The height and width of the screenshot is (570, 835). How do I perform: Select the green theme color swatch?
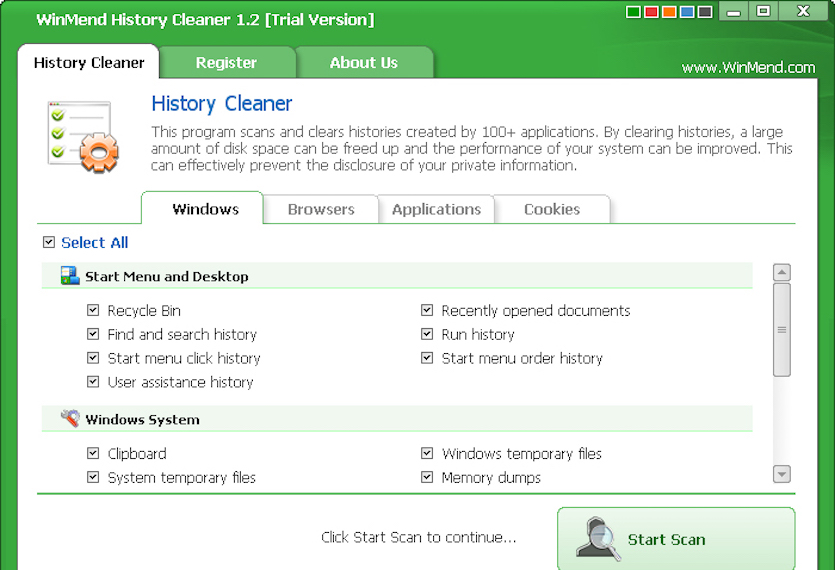click(x=633, y=12)
